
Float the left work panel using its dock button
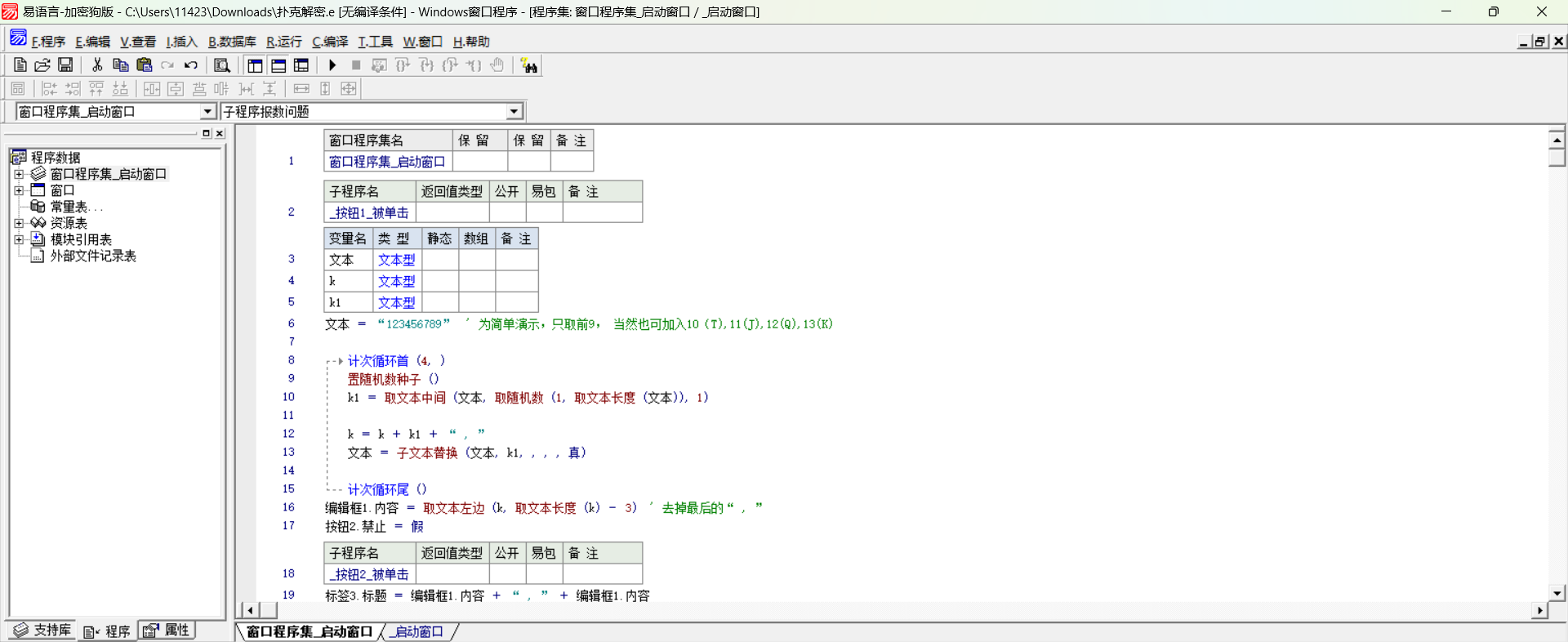pyautogui.click(x=206, y=133)
